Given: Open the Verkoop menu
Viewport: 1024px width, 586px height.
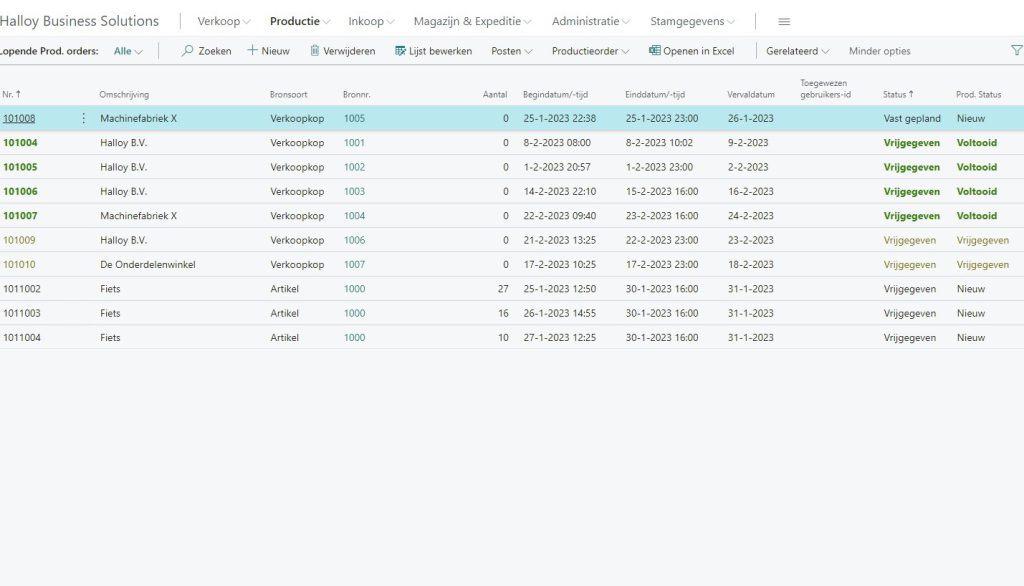Looking at the screenshot, I should [x=224, y=22].
